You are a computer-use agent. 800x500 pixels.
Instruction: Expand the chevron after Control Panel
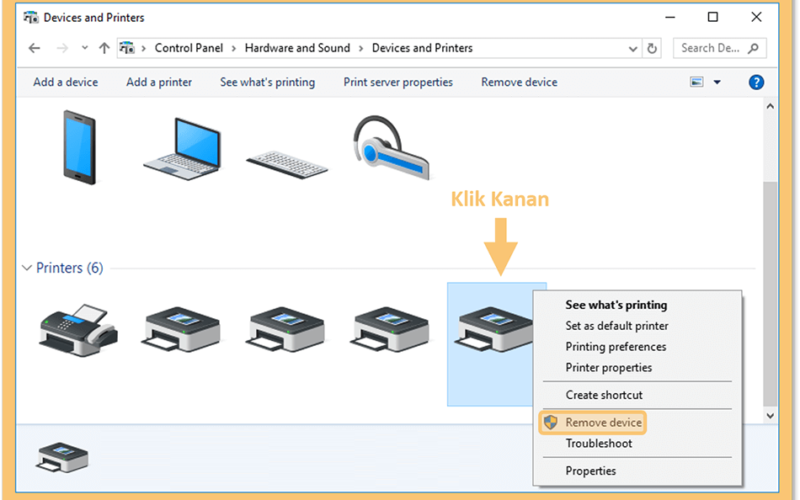click(234, 48)
